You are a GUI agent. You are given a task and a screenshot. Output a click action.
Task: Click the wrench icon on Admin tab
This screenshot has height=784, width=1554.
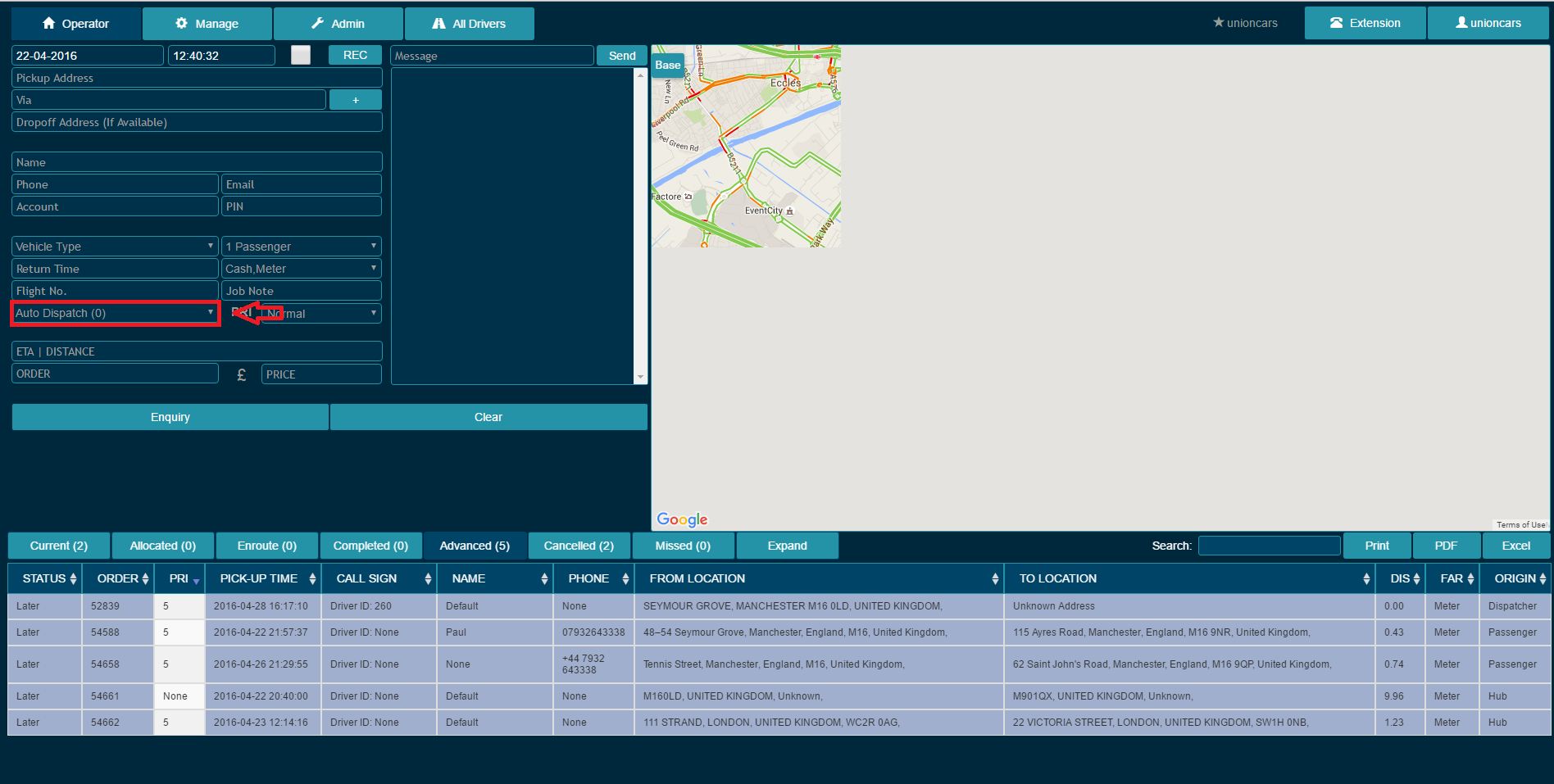coord(318,24)
